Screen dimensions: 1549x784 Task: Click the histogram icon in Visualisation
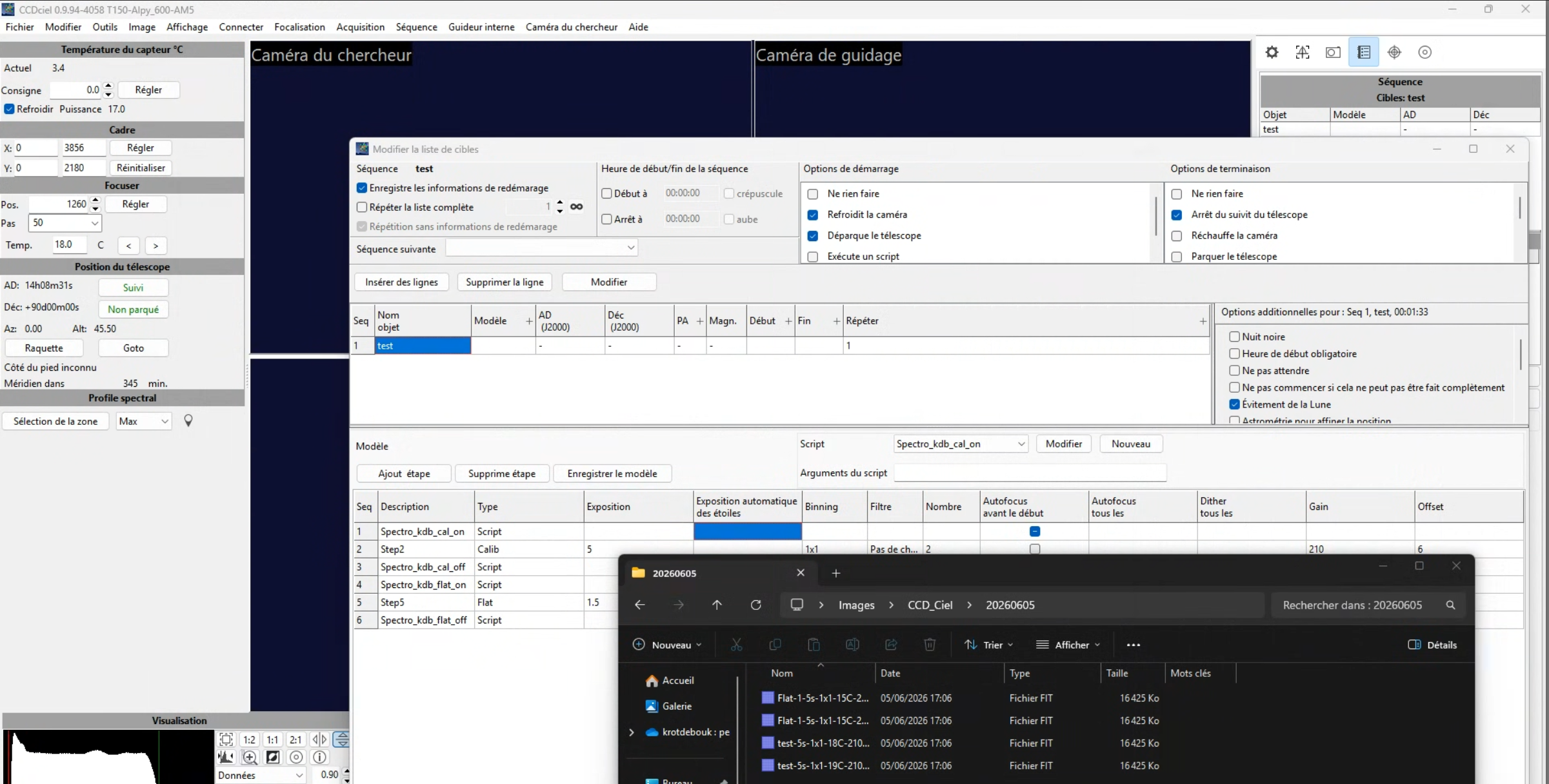pos(226,757)
